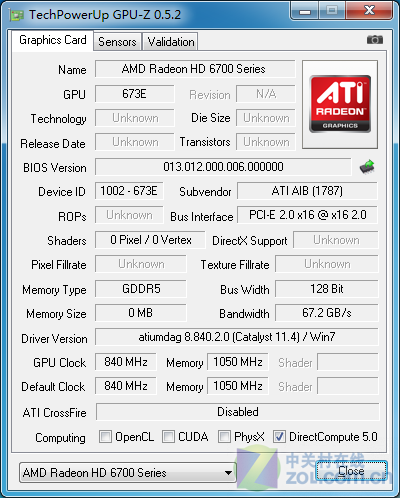
Task: Click the TechPowerUp GPU-Z 0.5.2 title text
Action: [x=105, y=15]
